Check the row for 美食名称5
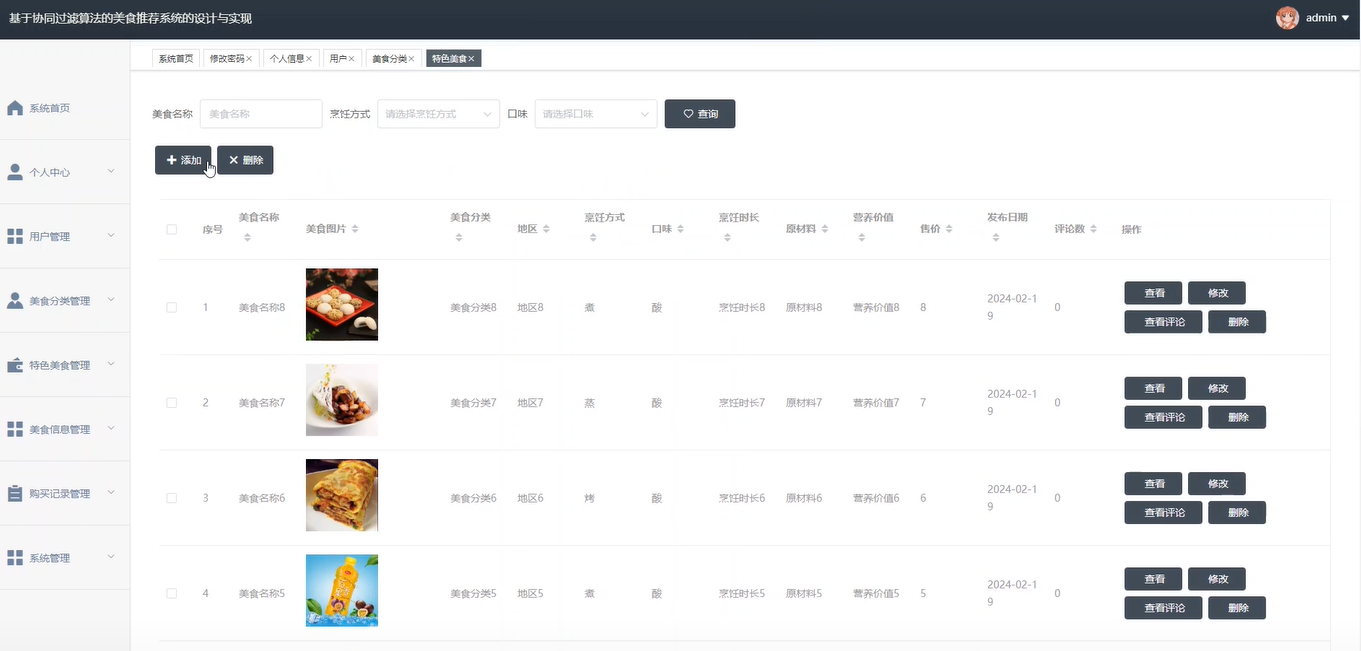1361x651 pixels. 172,593
